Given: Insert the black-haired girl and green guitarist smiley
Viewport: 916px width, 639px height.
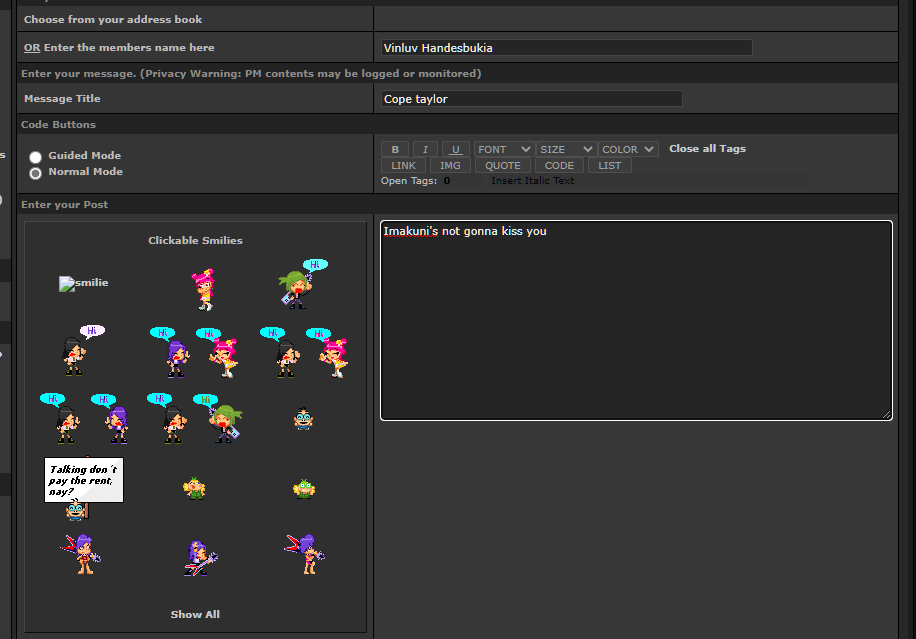Looking at the screenshot, I should tap(195, 418).
